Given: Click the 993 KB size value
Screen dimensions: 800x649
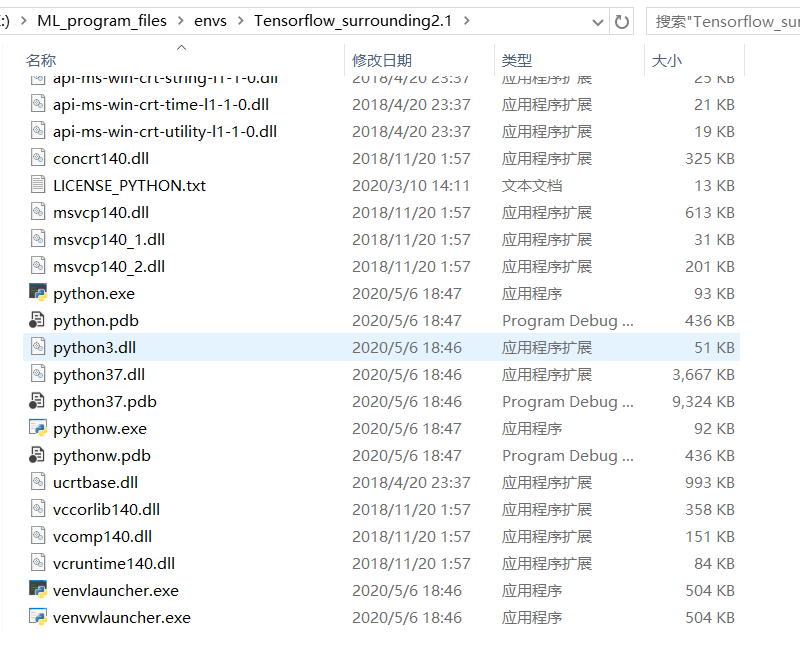Looking at the screenshot, I should [x=710, y=482].
